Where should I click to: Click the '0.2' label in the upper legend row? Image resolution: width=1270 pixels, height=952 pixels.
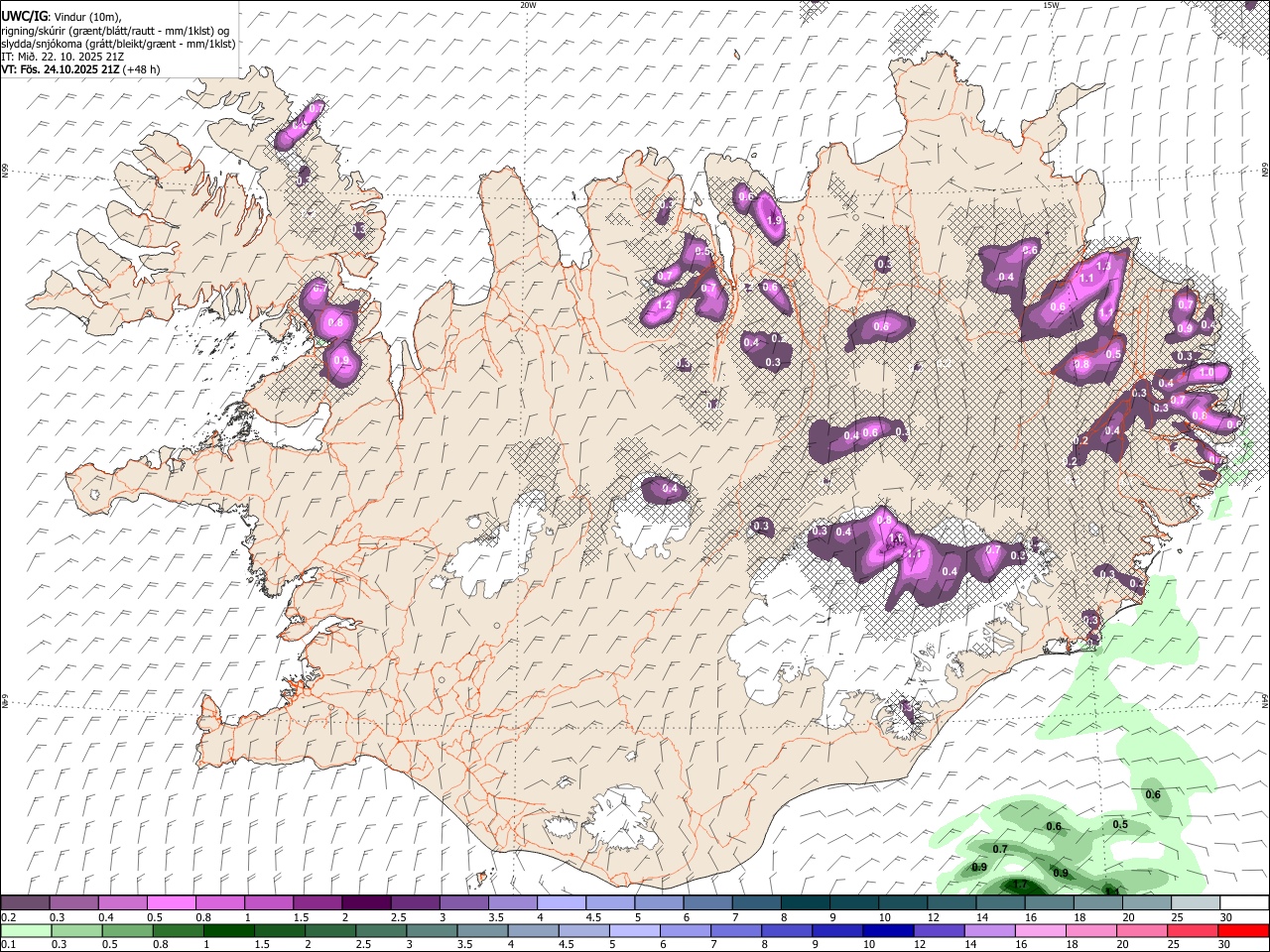tap(9, 917)
